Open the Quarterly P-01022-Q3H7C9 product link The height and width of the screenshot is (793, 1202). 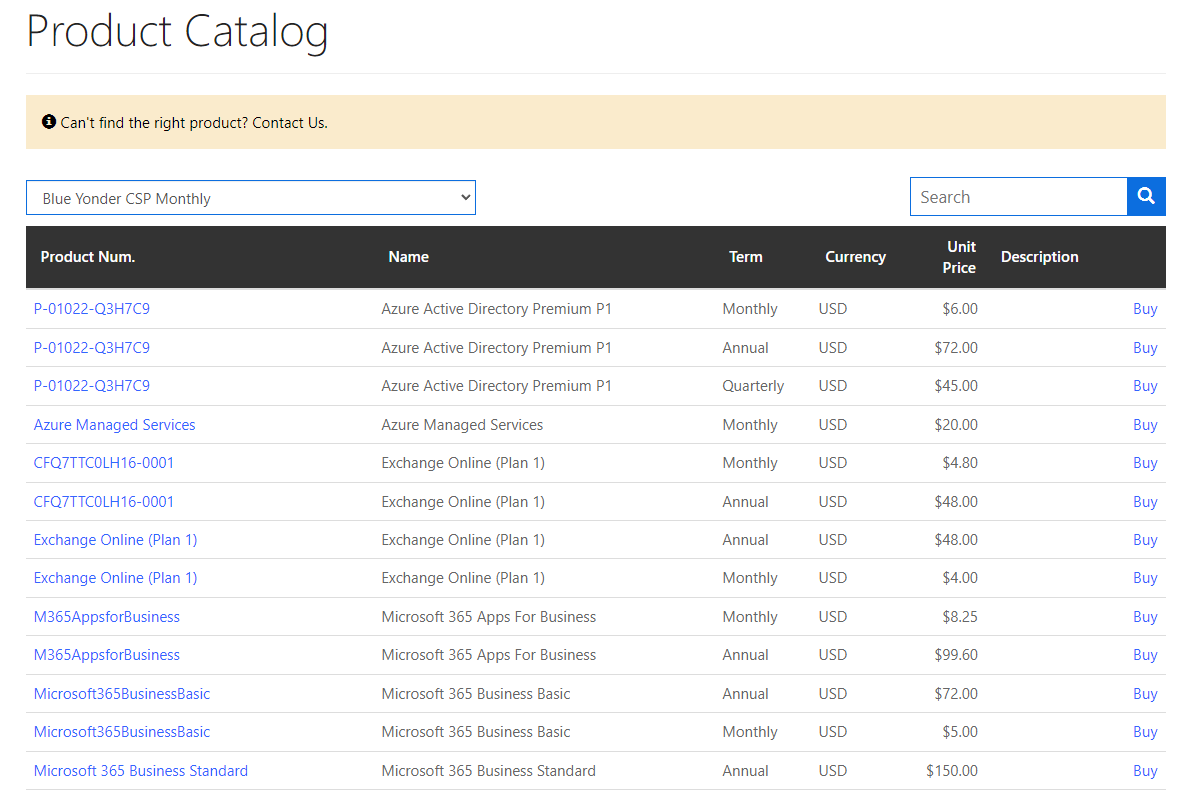click(91, 386)
